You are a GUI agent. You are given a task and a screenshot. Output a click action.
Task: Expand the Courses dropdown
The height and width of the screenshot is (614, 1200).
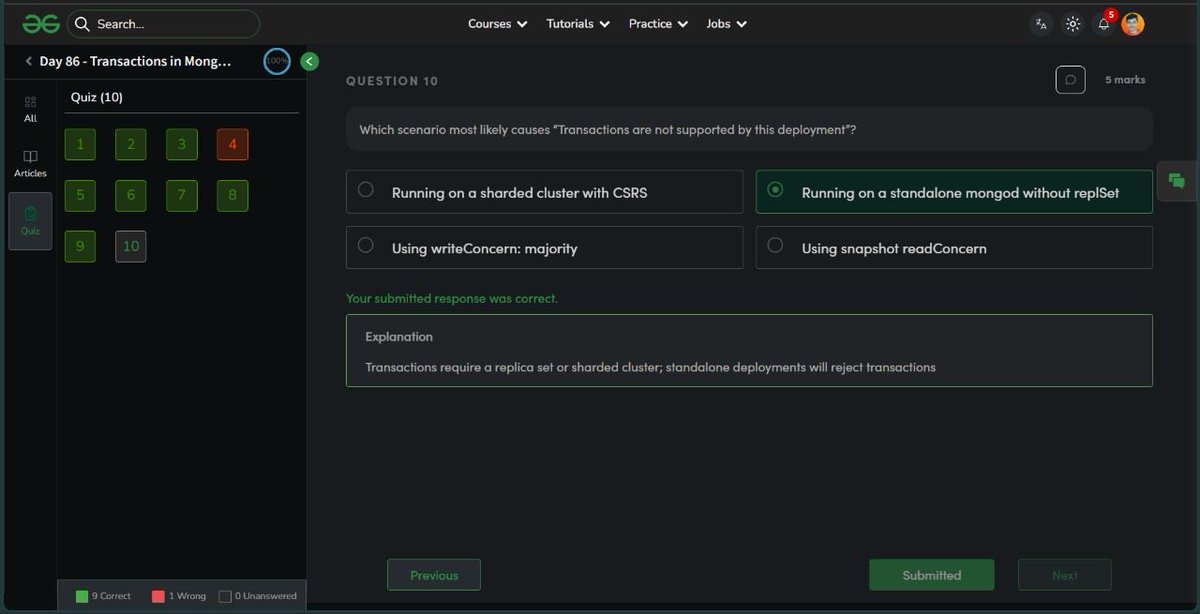tap(497, 24)
